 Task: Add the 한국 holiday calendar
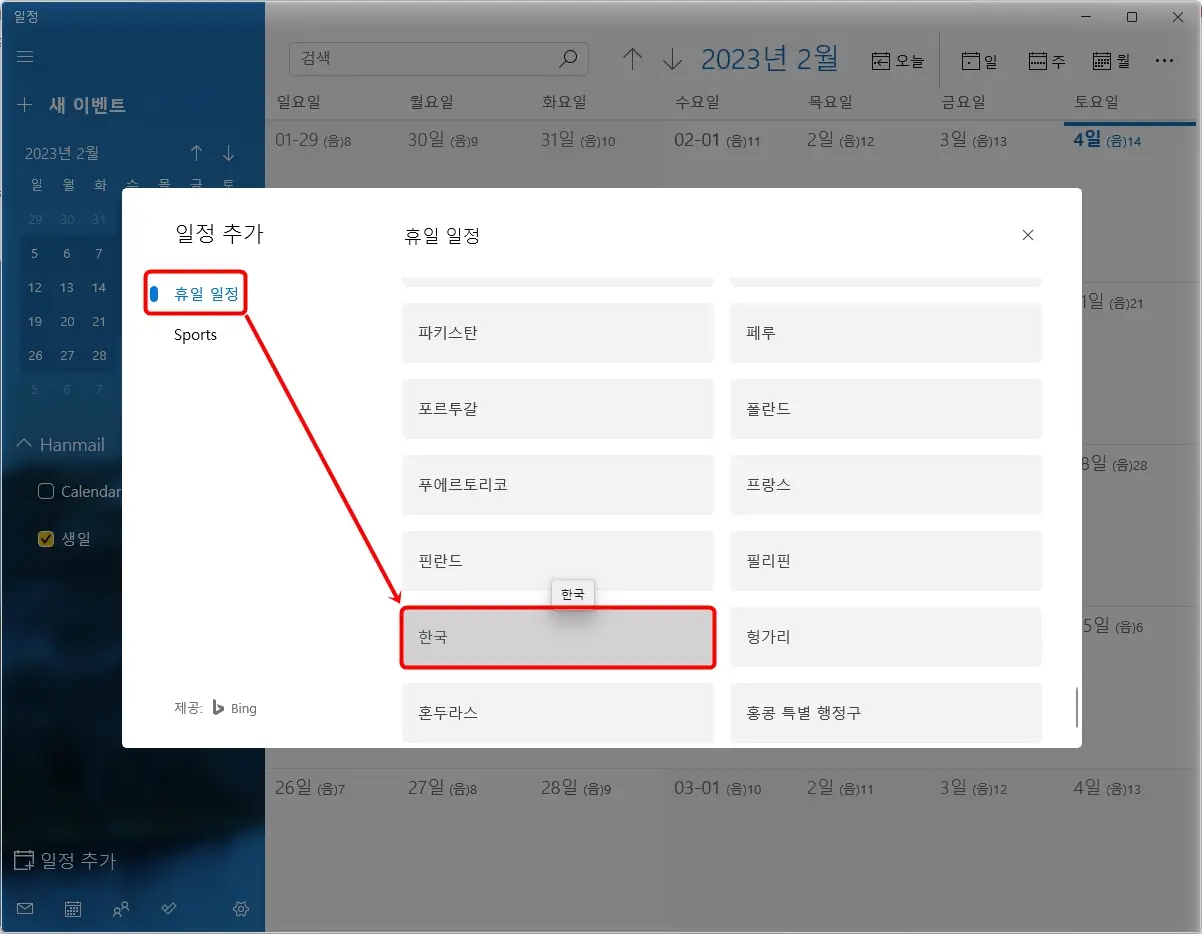(x=557, y=637)
